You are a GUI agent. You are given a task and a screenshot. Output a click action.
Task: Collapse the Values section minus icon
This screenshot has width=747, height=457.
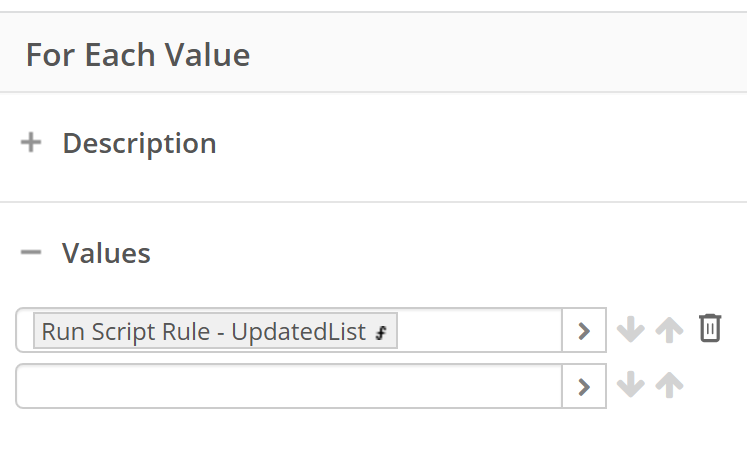click(31, 252)
